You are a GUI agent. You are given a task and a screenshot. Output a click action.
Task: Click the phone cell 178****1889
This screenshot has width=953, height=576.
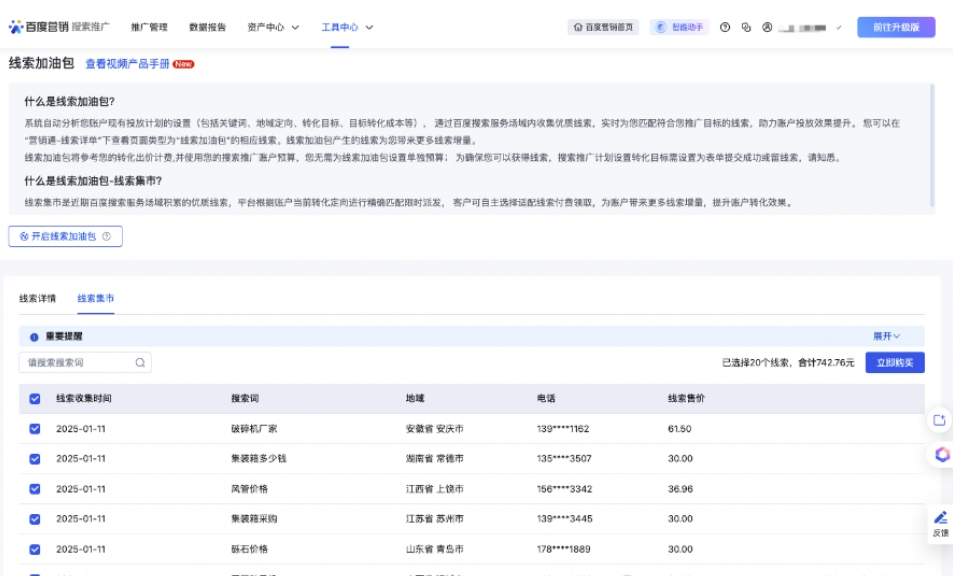(x=563, y=549)
